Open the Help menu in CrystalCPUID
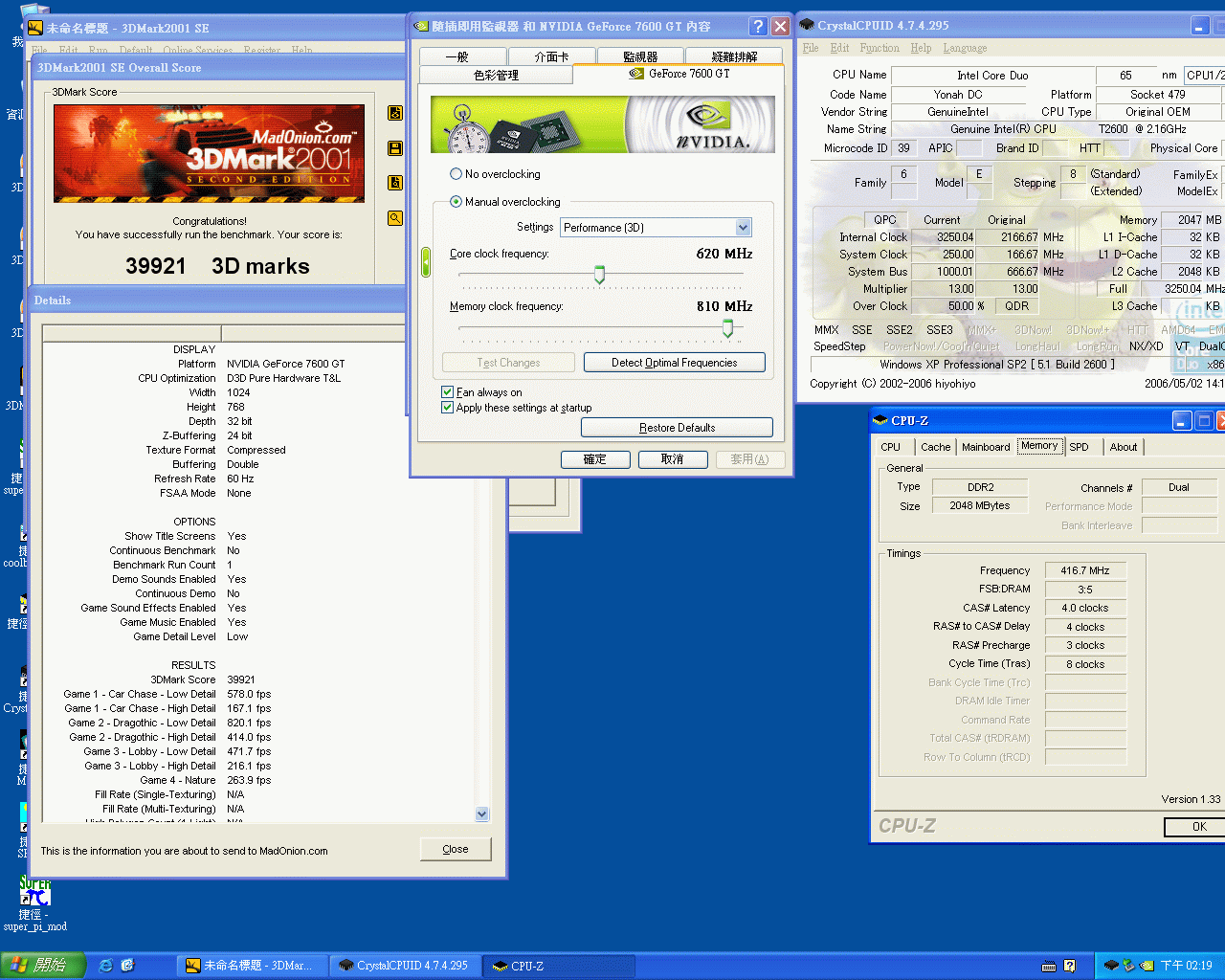1225x980 pixels. click(921, 48)
